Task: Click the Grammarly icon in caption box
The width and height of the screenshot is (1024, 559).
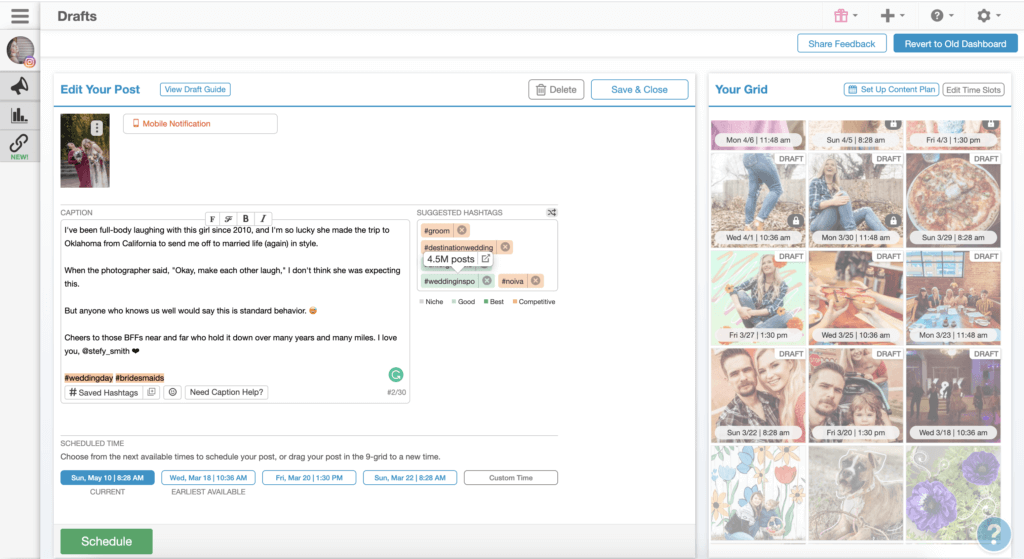Action: [x=396, y=374]
